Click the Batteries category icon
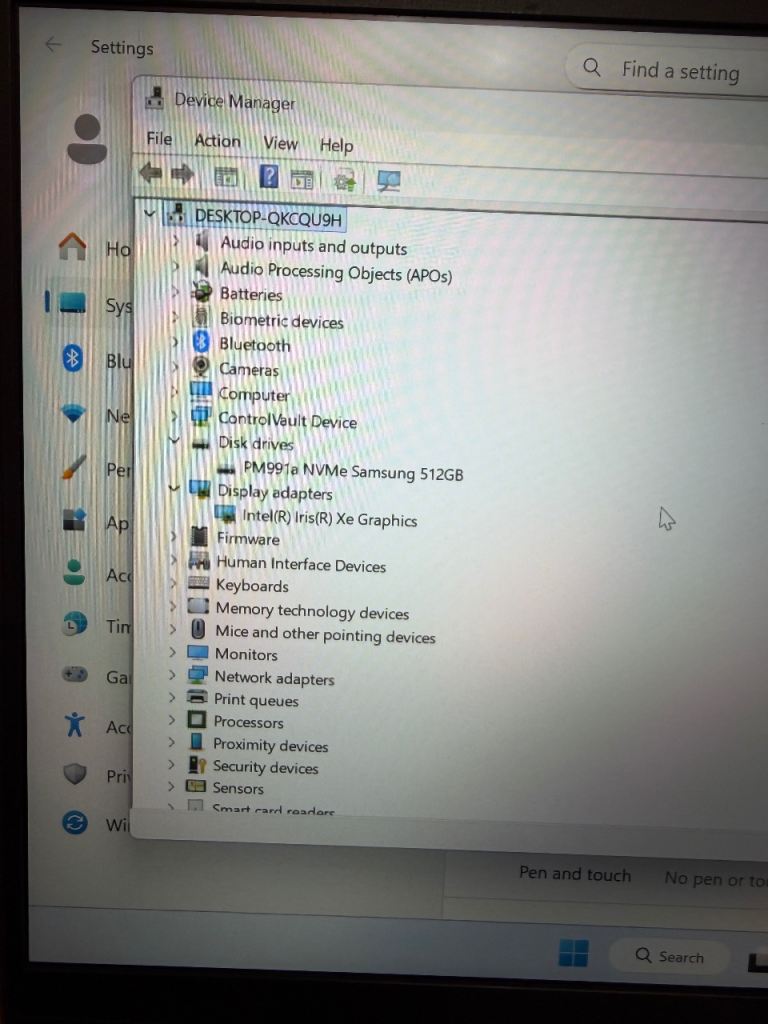Image resolution: width=768 pixels, height=1024 pixels. point(202,292)
